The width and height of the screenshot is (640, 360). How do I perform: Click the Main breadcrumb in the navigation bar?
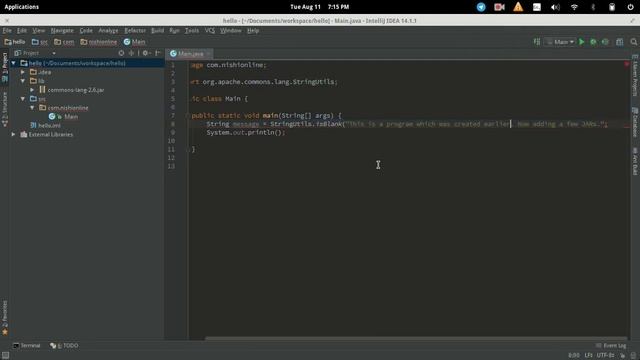coord(135,42)
